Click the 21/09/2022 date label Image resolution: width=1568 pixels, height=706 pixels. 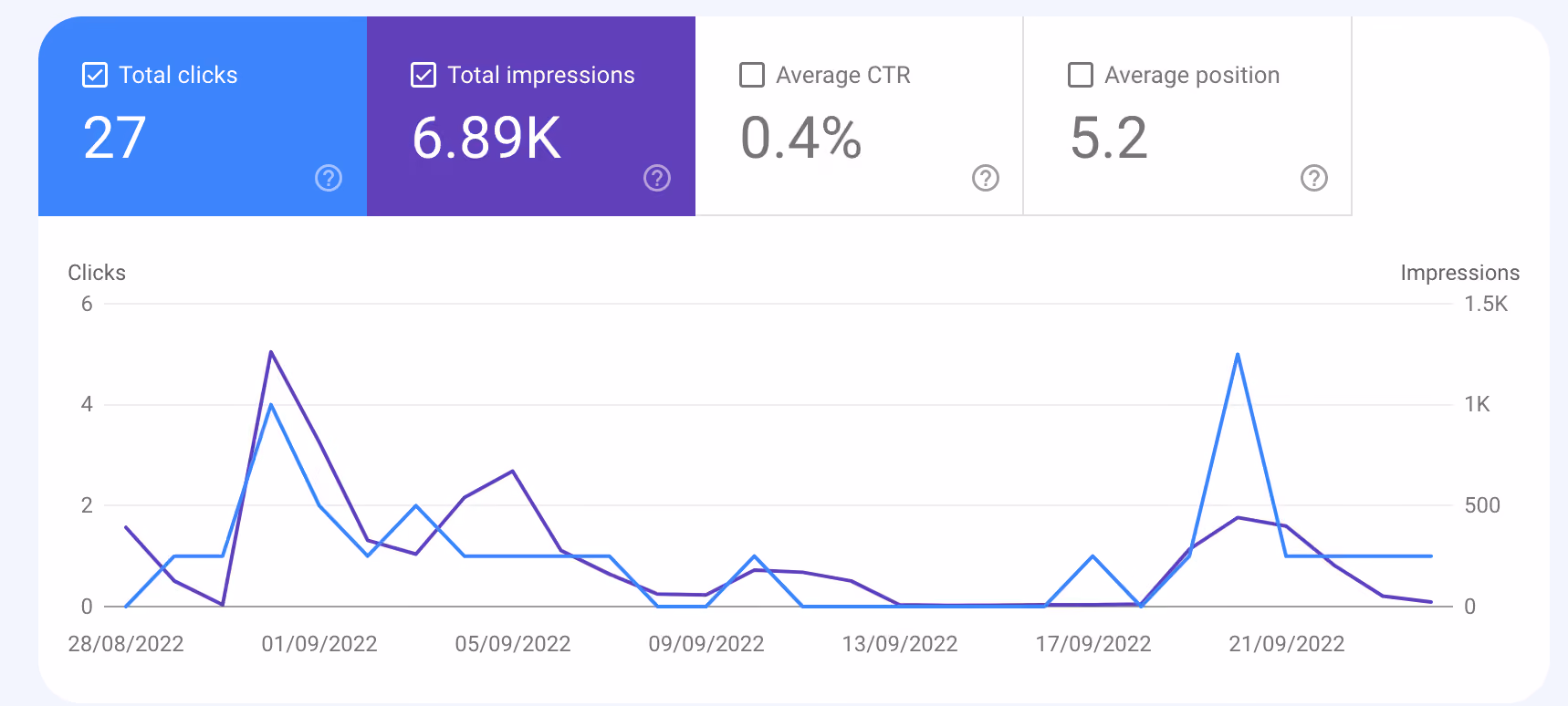pos(1287,644)
